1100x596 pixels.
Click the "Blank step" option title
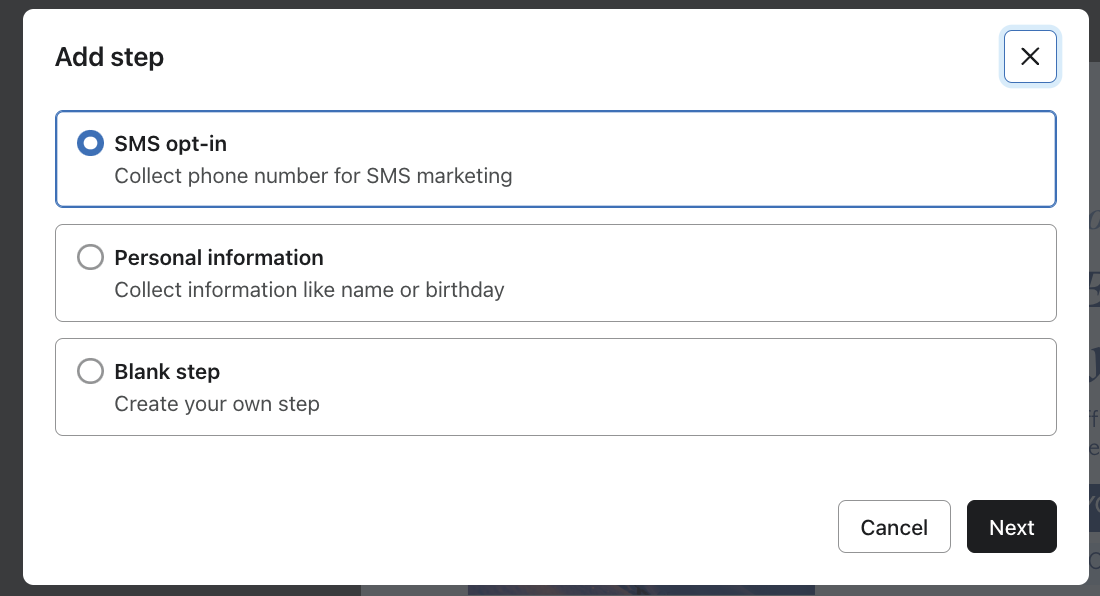(x=167, y=372)
